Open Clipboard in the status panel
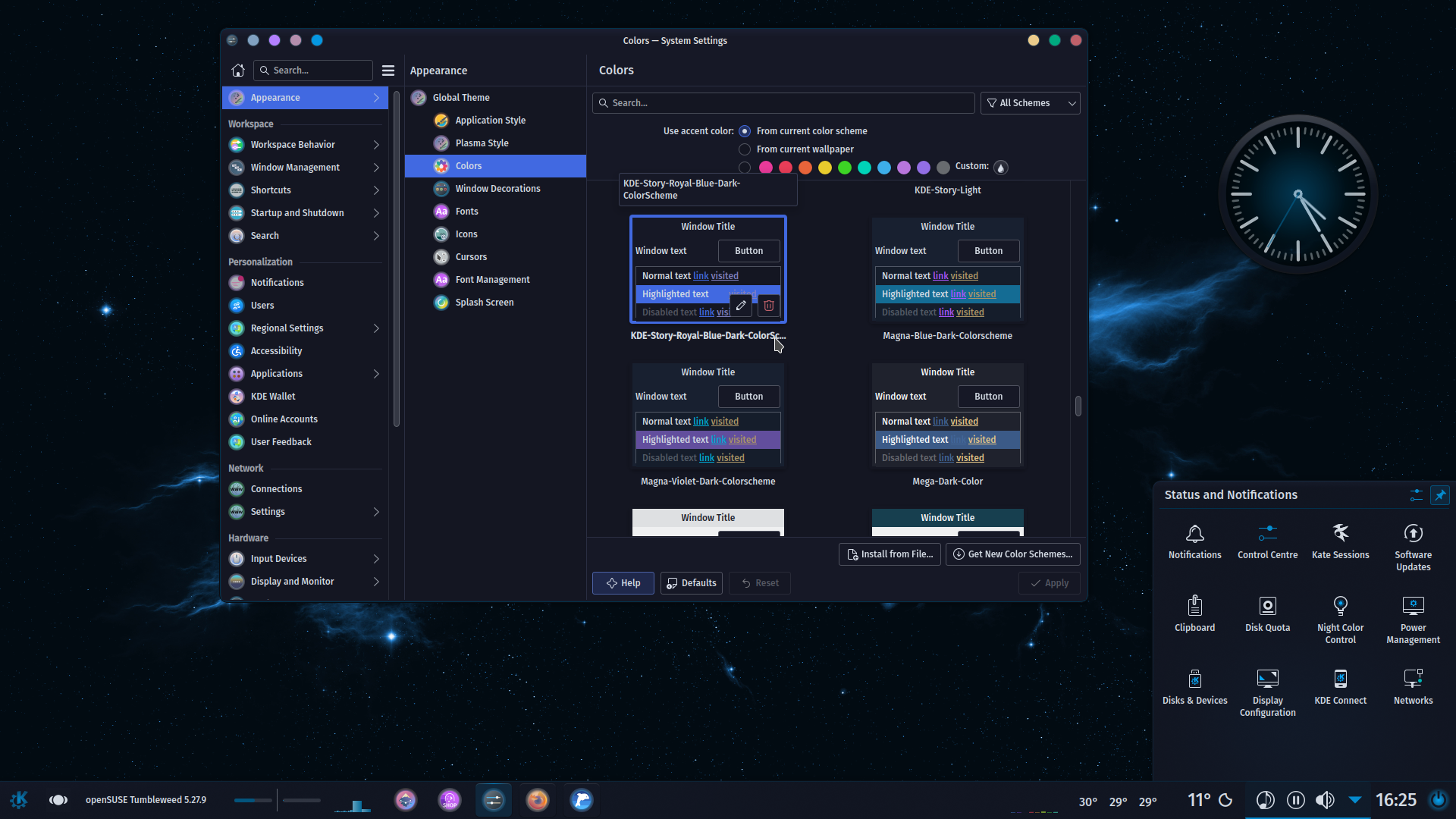The width and height of the screenshot is (1456, 819). click(1195, 614)
